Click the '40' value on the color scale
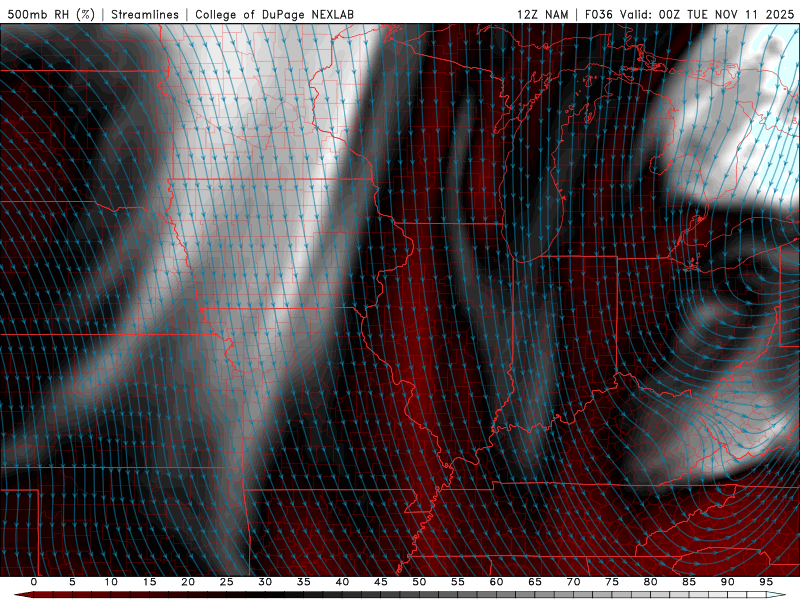Screen dimensions: 800x600 [342, 582]
